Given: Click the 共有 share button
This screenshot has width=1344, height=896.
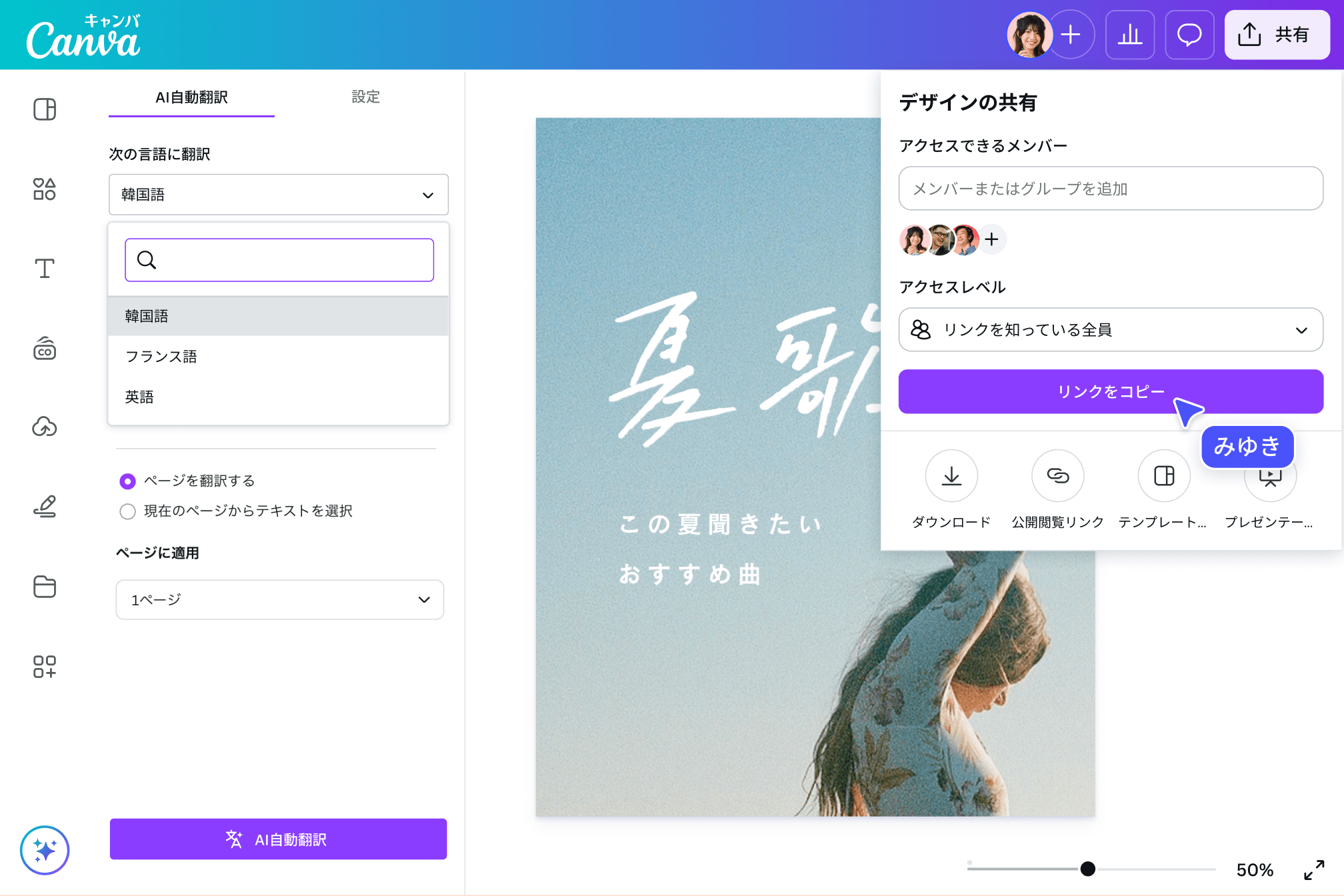Looking at the screenshot, I should click(x=1277, y=35).
